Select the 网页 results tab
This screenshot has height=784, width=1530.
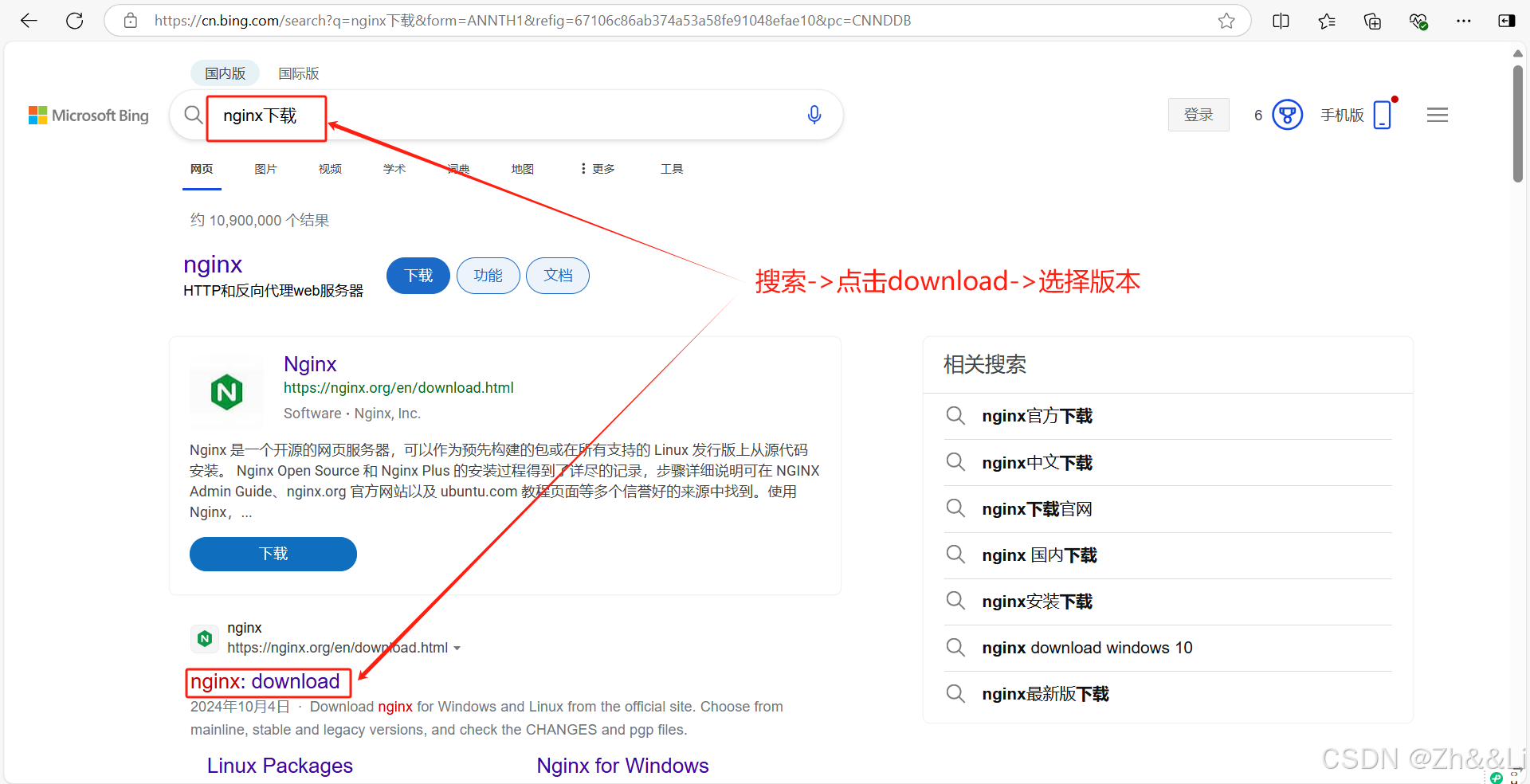(202, 169)
